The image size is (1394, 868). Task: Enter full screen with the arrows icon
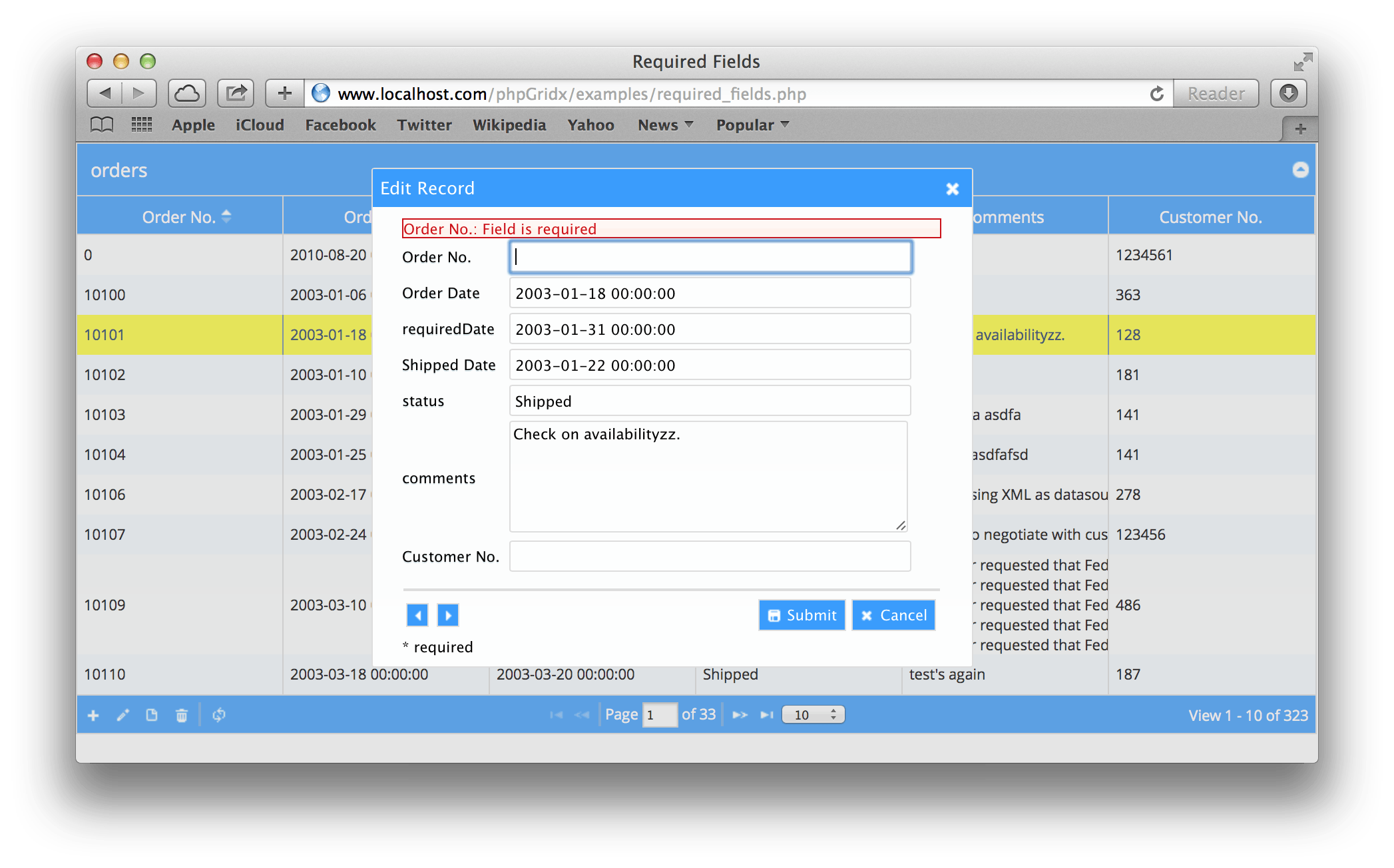tap(1303, 62)
